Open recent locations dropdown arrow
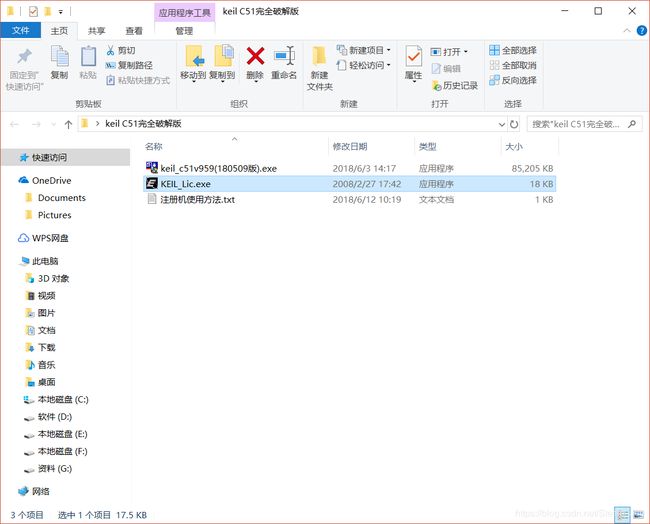Image resolution: width=650 pixels, height=524 pixels. pyautogui.click(x=53, y=124)
